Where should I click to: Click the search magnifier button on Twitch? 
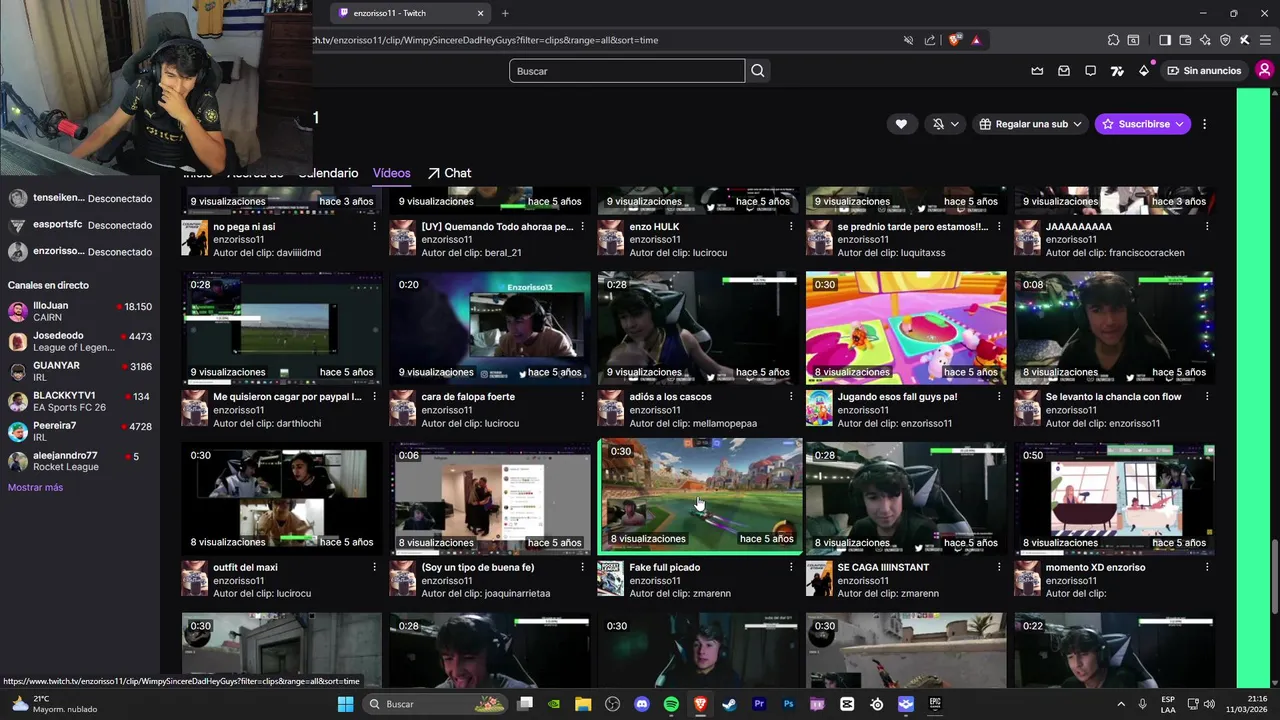pos(758,71)
